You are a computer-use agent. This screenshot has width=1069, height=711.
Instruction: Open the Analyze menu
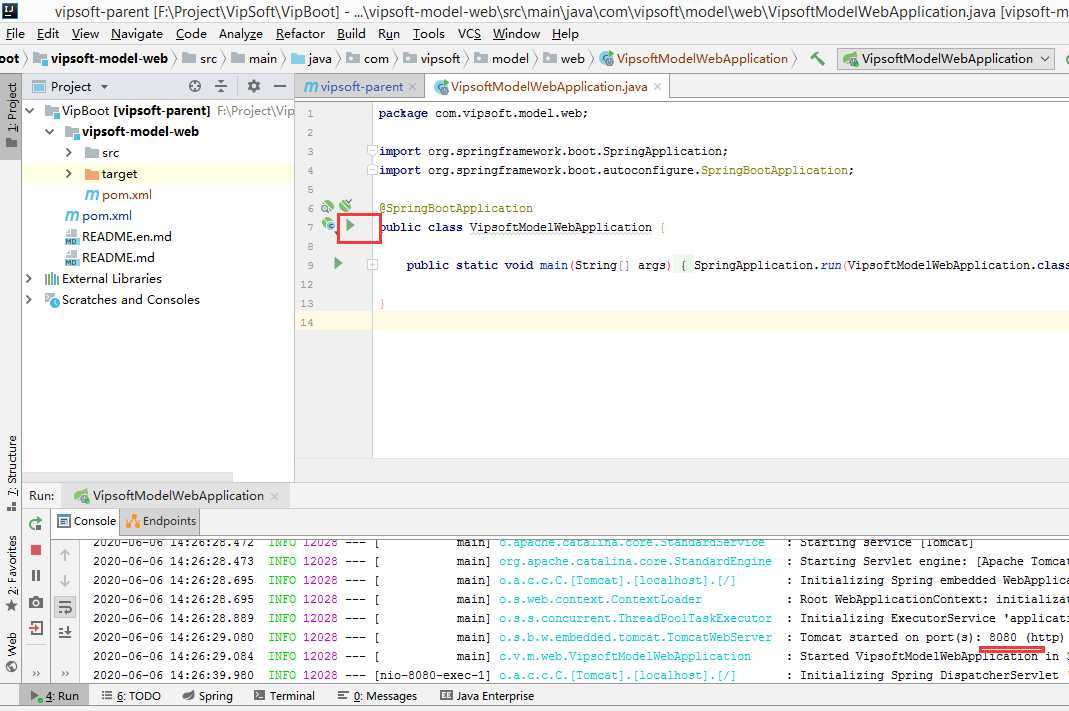point(241,33)
